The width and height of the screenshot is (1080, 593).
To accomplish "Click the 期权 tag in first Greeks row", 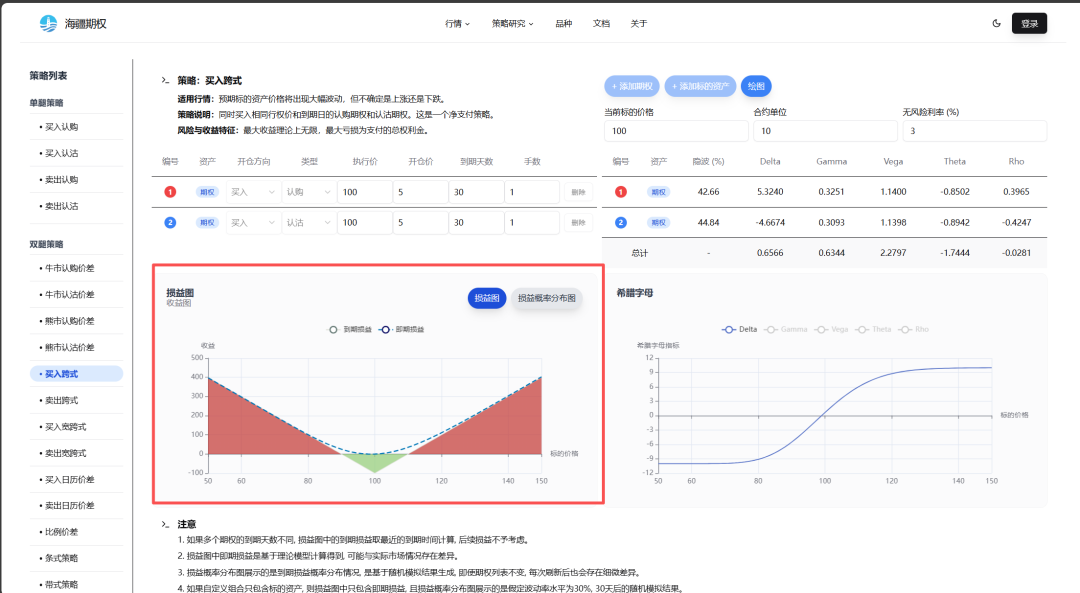I will click(657, 192).
